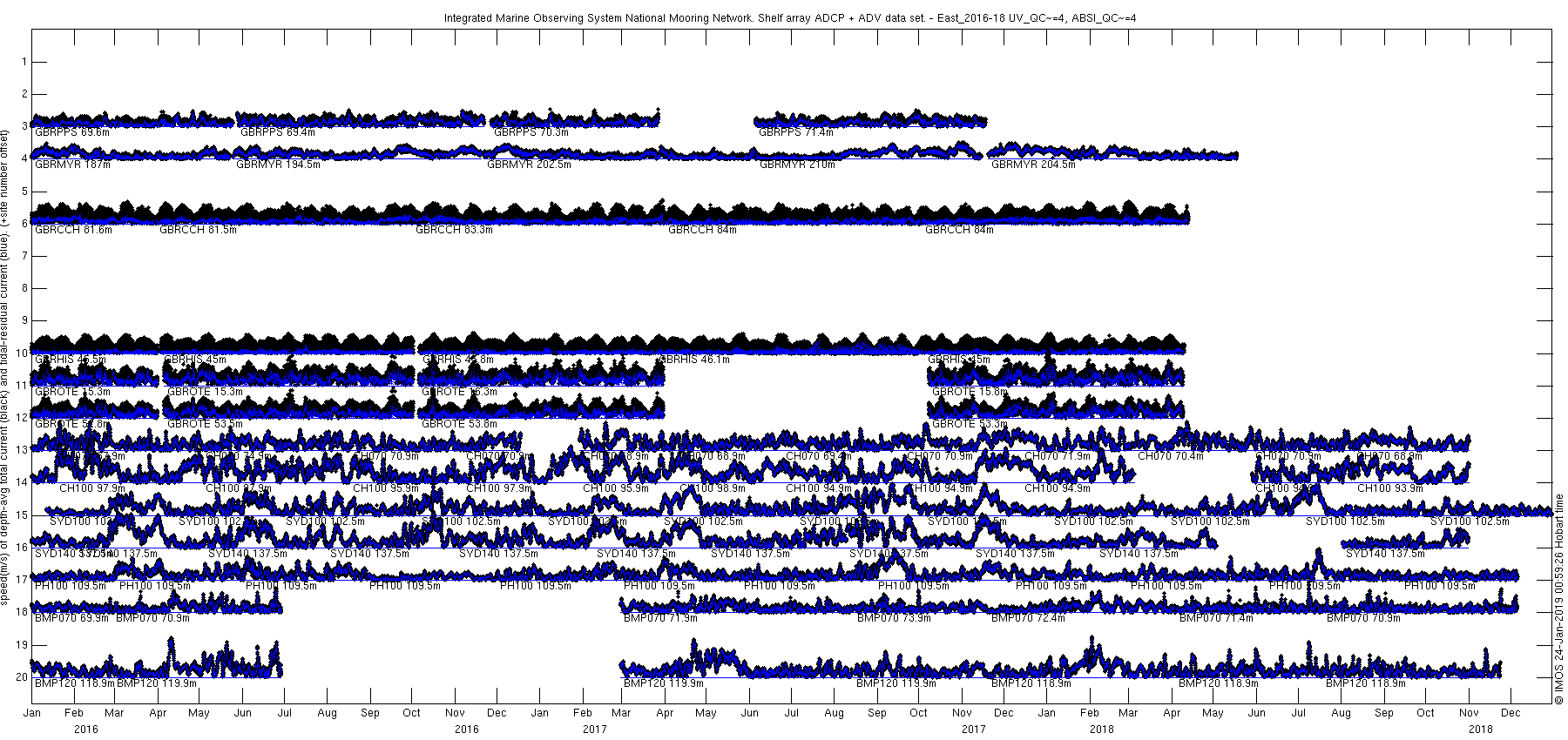1568x740 pixels.
Task: Click y-axis tick label 12
Action: (21, 418)
